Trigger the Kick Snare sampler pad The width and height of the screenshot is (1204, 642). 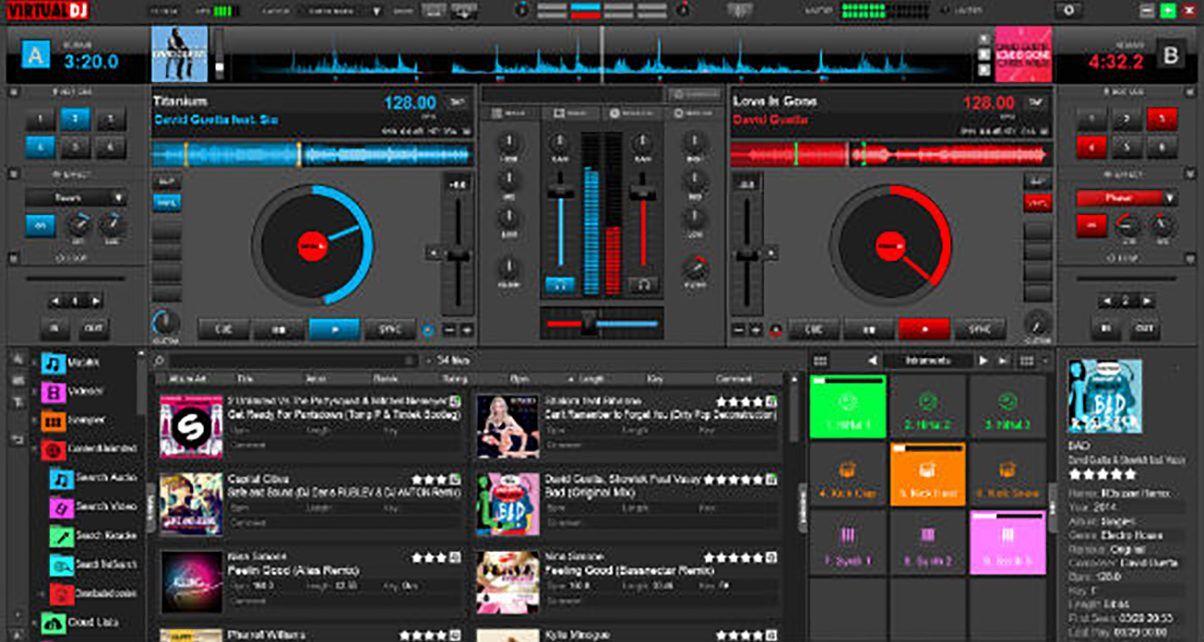click(1007, 473)
